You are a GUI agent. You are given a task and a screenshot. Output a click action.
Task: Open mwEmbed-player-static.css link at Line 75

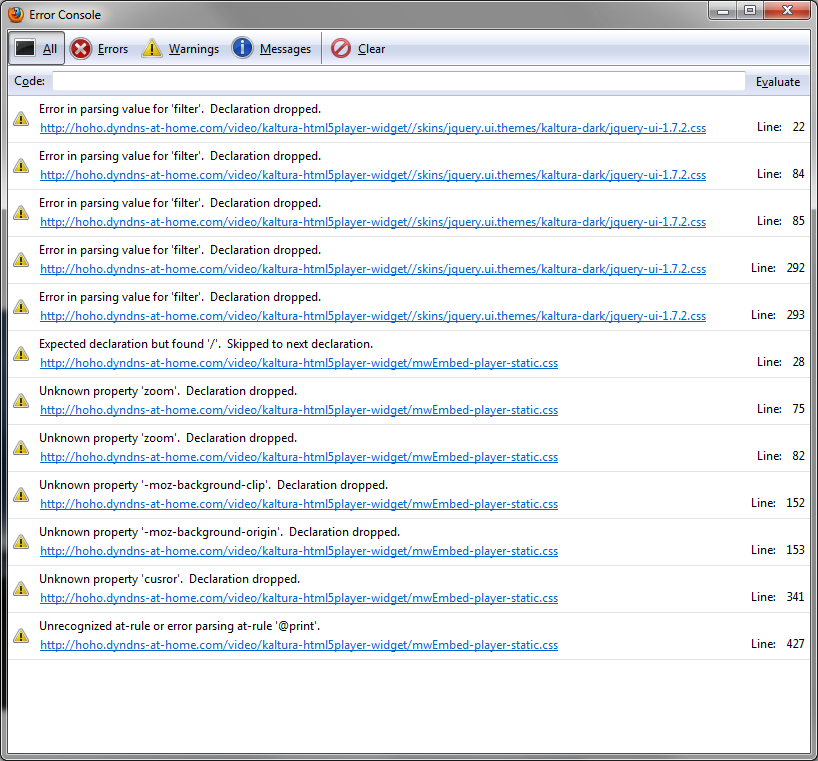click(299, 409)
